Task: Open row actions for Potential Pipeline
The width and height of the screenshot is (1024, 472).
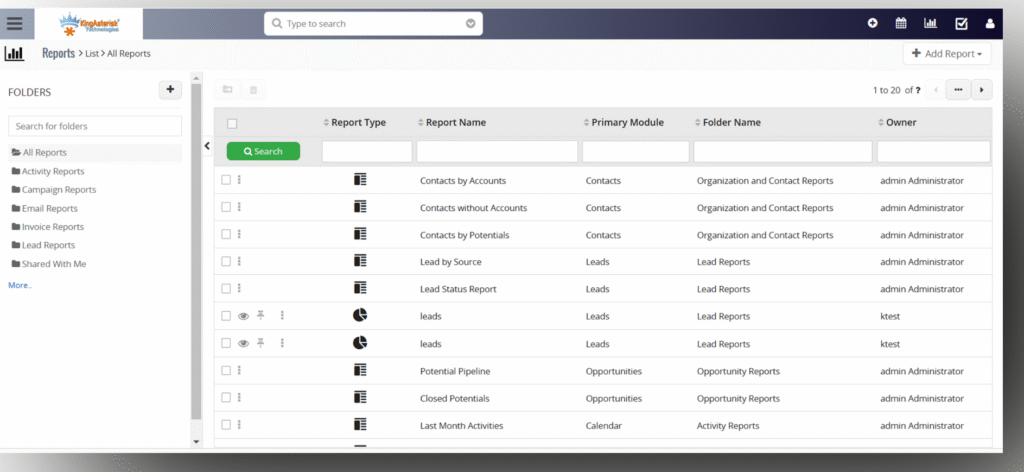Action: pos(239,370)
